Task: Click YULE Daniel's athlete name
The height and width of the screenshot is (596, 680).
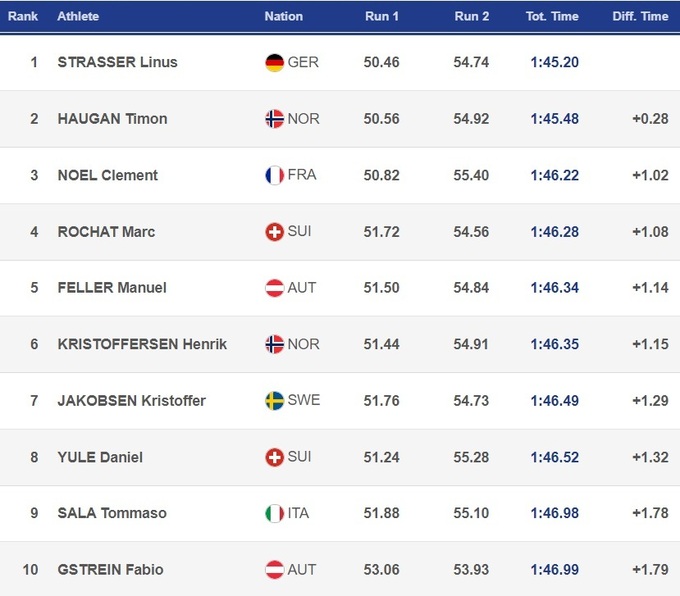Action: pyautogui.click(x=100, y=457)
